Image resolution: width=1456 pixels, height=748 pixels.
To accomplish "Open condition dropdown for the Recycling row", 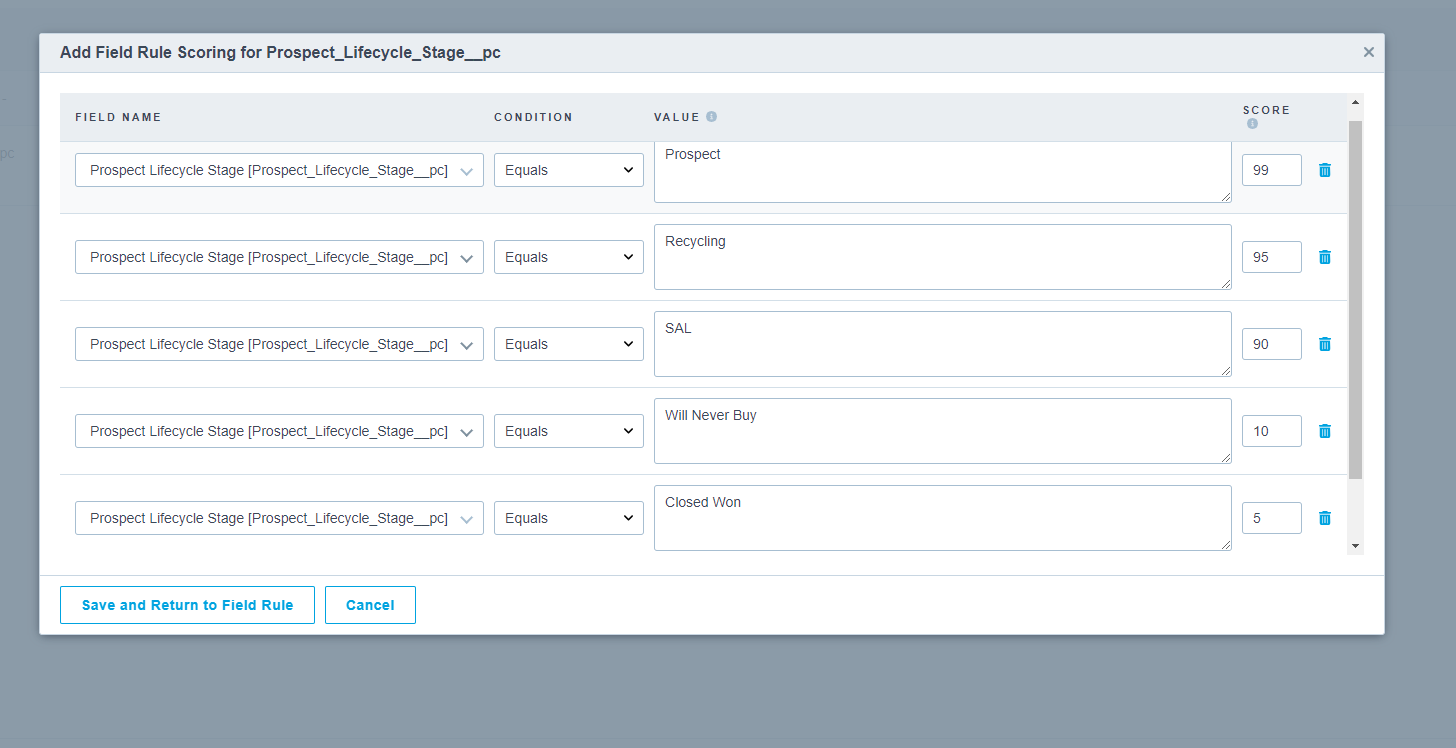I will point(568,257).
